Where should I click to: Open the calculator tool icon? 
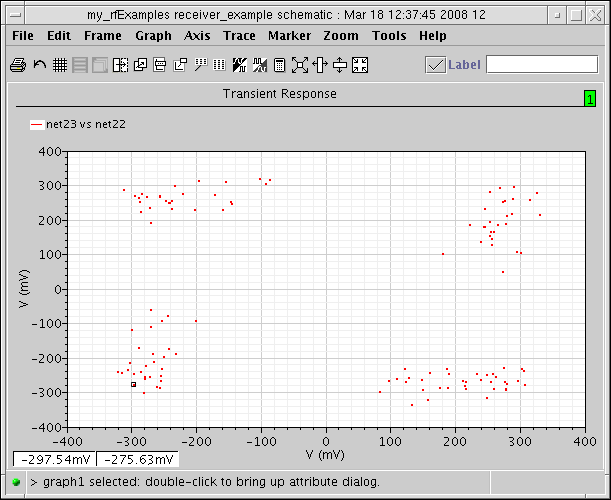click(x=280, y=65)
